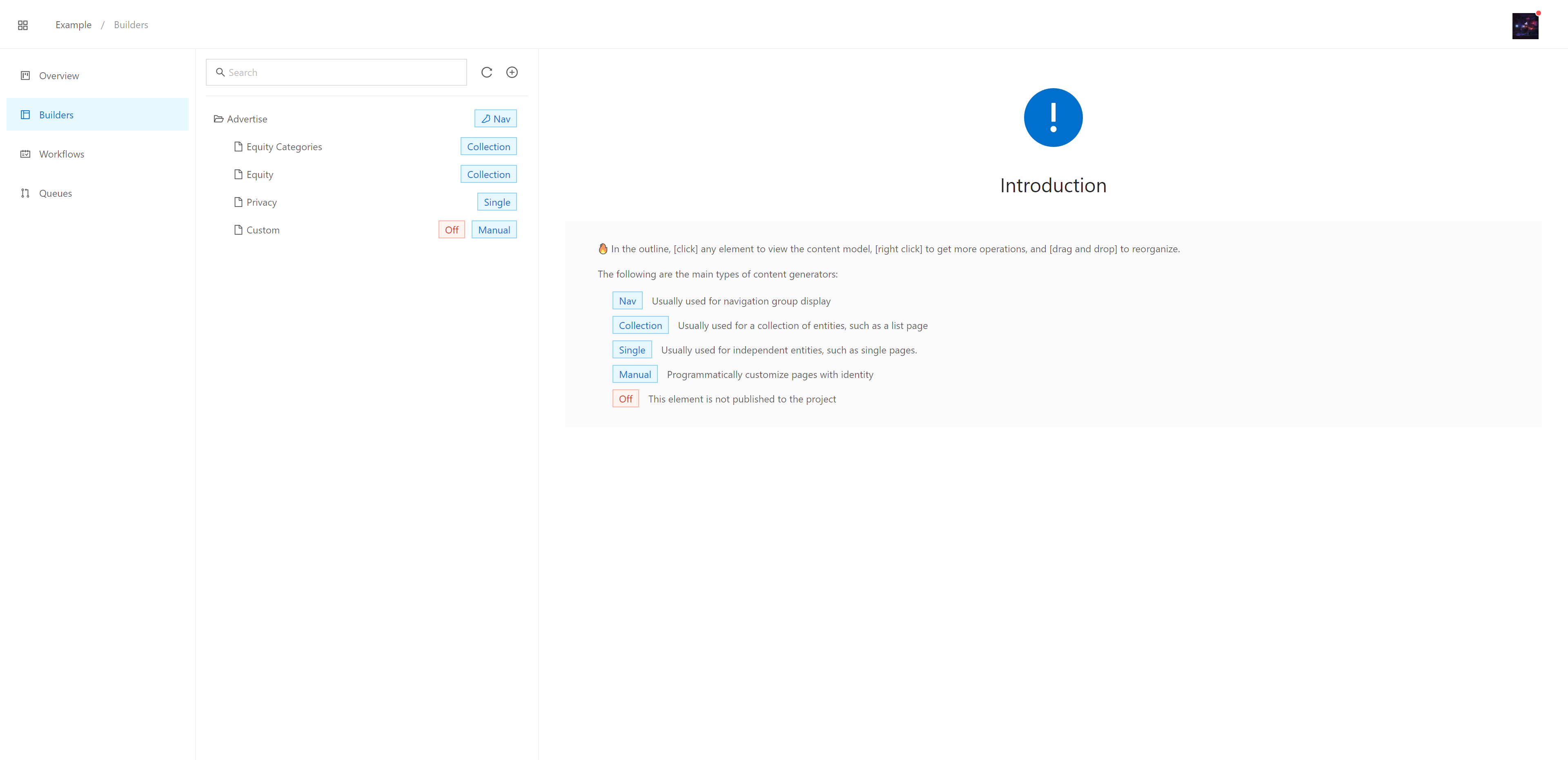Open the user avatar in top right

click(1525, 26)
